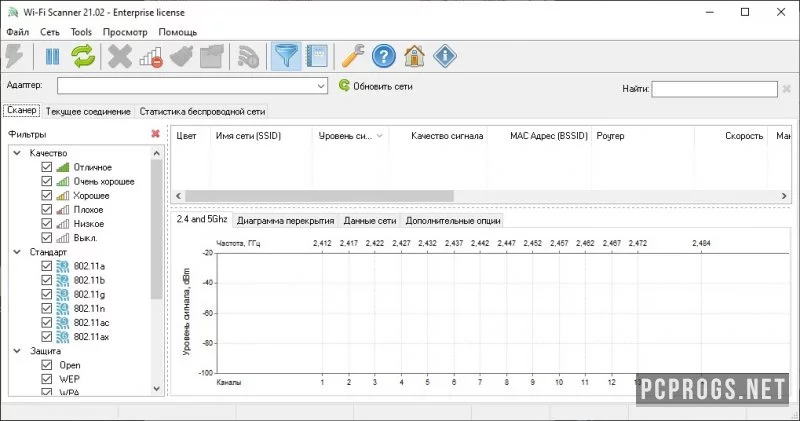
Task: Click table horizontal scroll left arrow
Action: (x=178, y=196)
